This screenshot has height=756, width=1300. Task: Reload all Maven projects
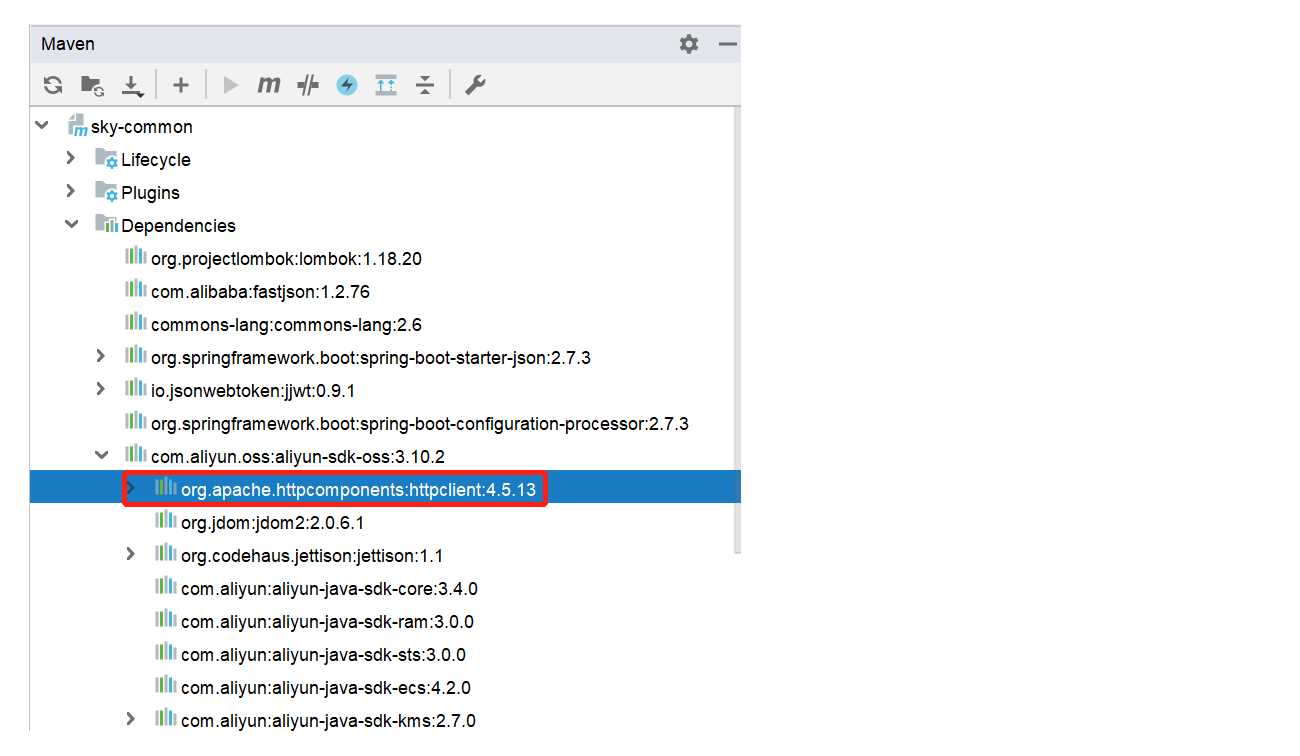(52, 85)
